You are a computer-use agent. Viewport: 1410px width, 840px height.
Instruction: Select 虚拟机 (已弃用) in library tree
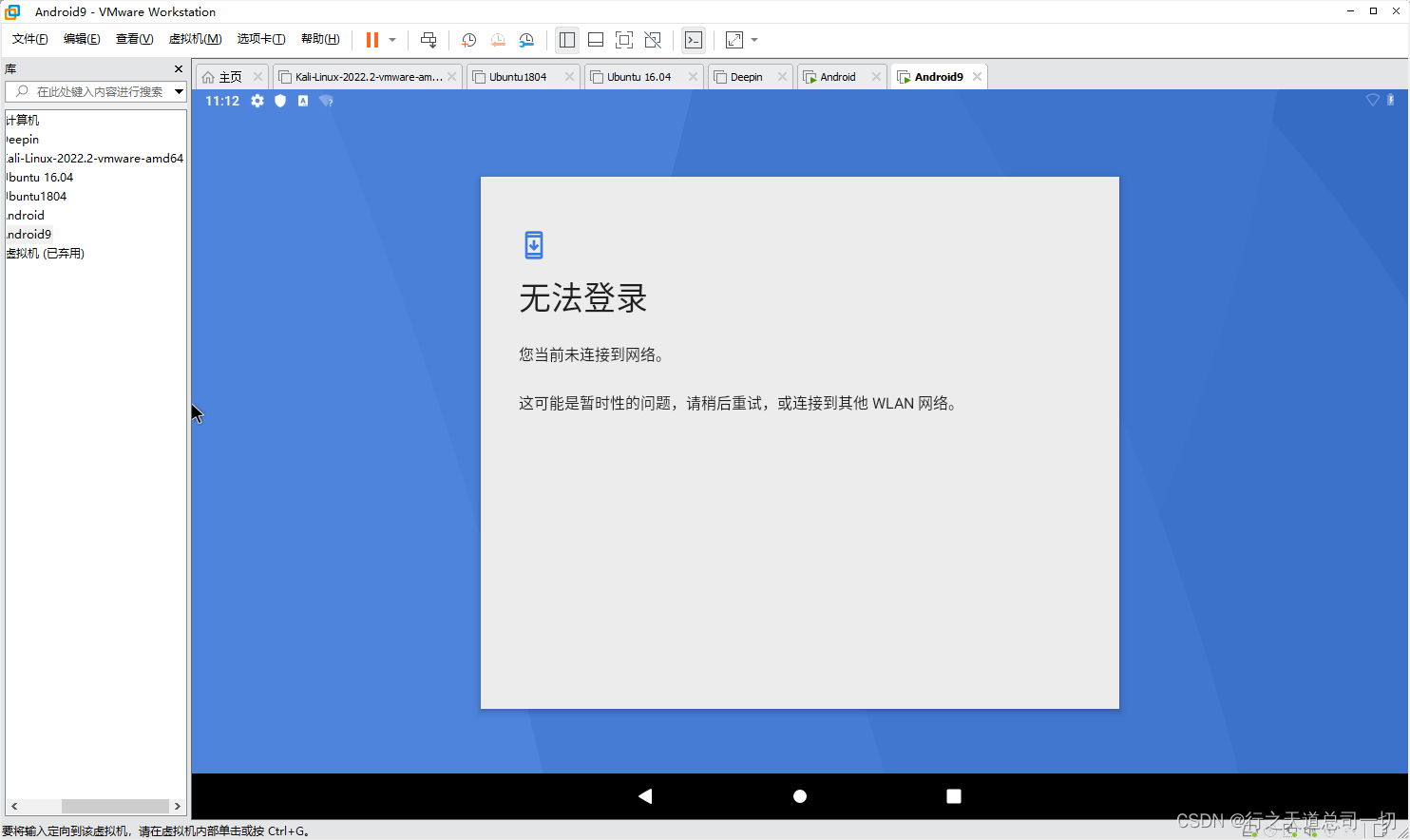coord(46,253)
